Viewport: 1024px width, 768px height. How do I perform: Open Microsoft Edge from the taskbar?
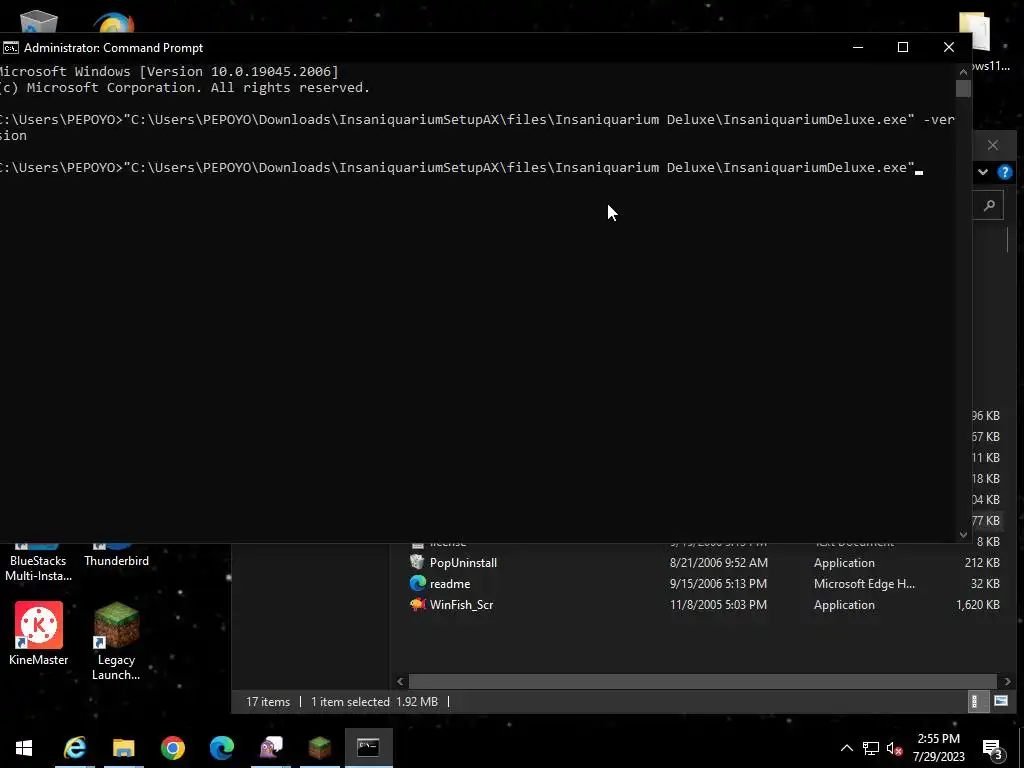click(221, 748)
